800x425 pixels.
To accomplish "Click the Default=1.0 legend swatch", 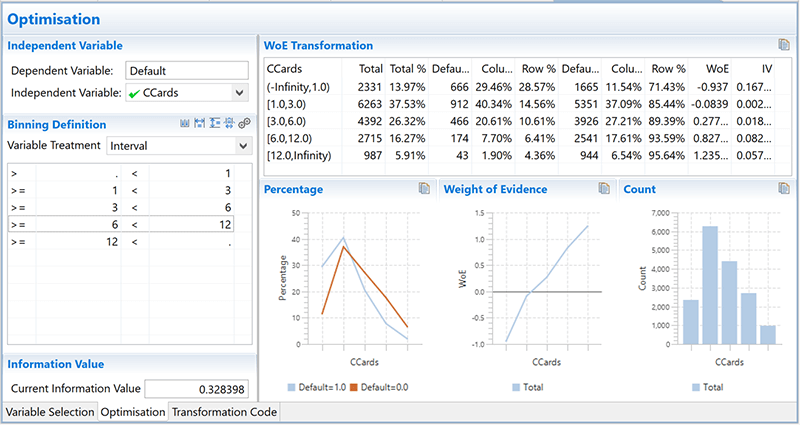I will 291,386.
